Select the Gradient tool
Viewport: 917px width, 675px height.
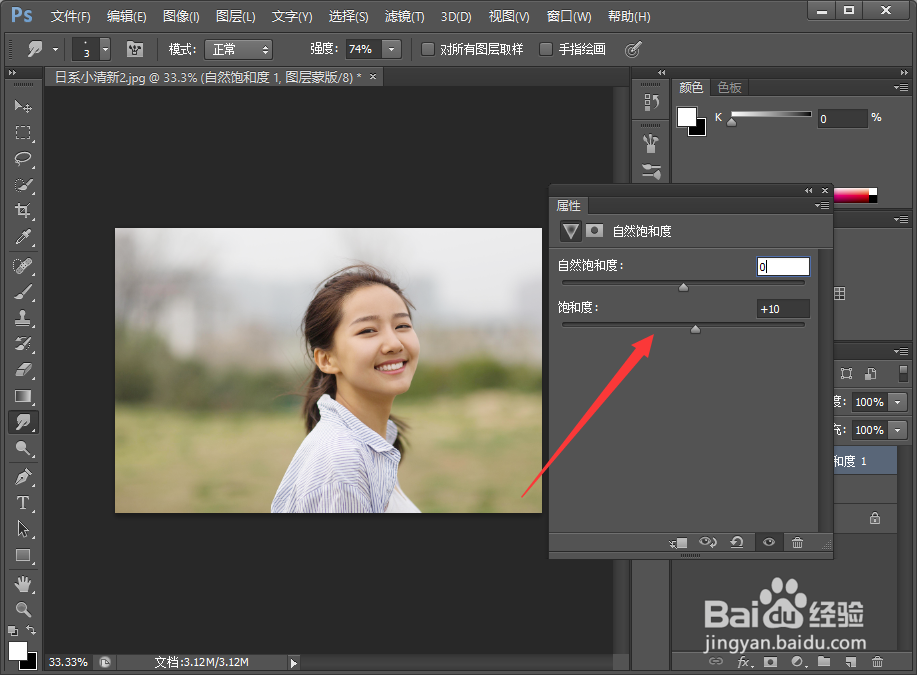click(23, 396)
